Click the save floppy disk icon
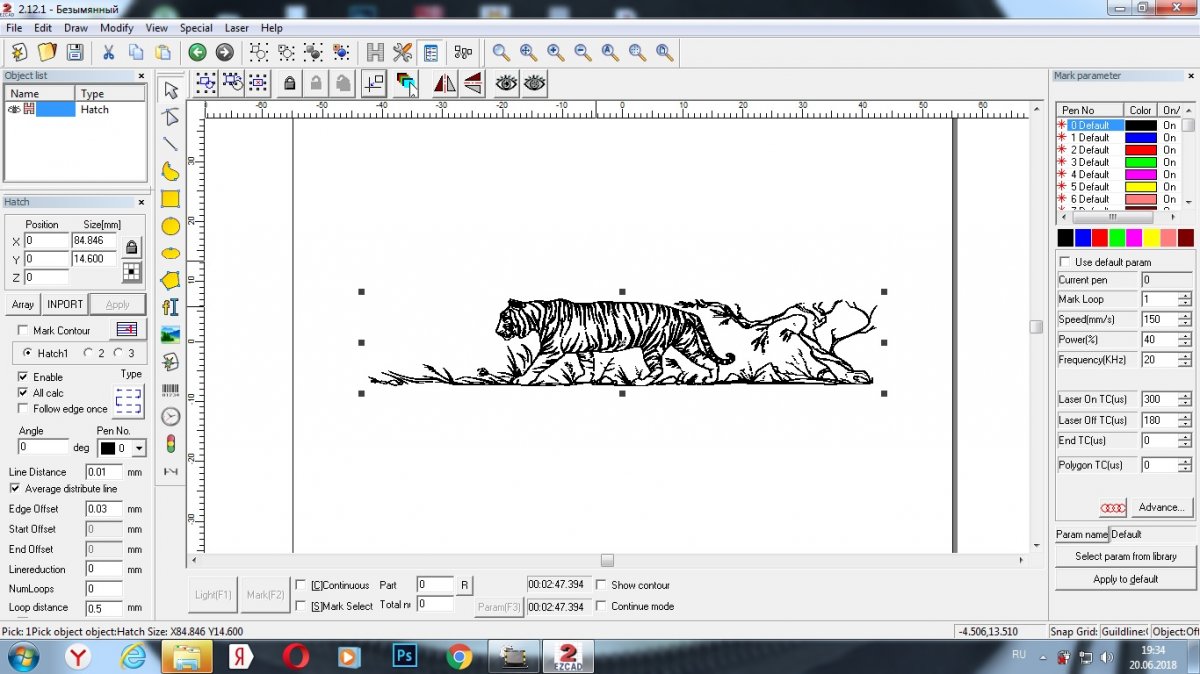Screen dimensions: 1200x674 click(74, 52)
